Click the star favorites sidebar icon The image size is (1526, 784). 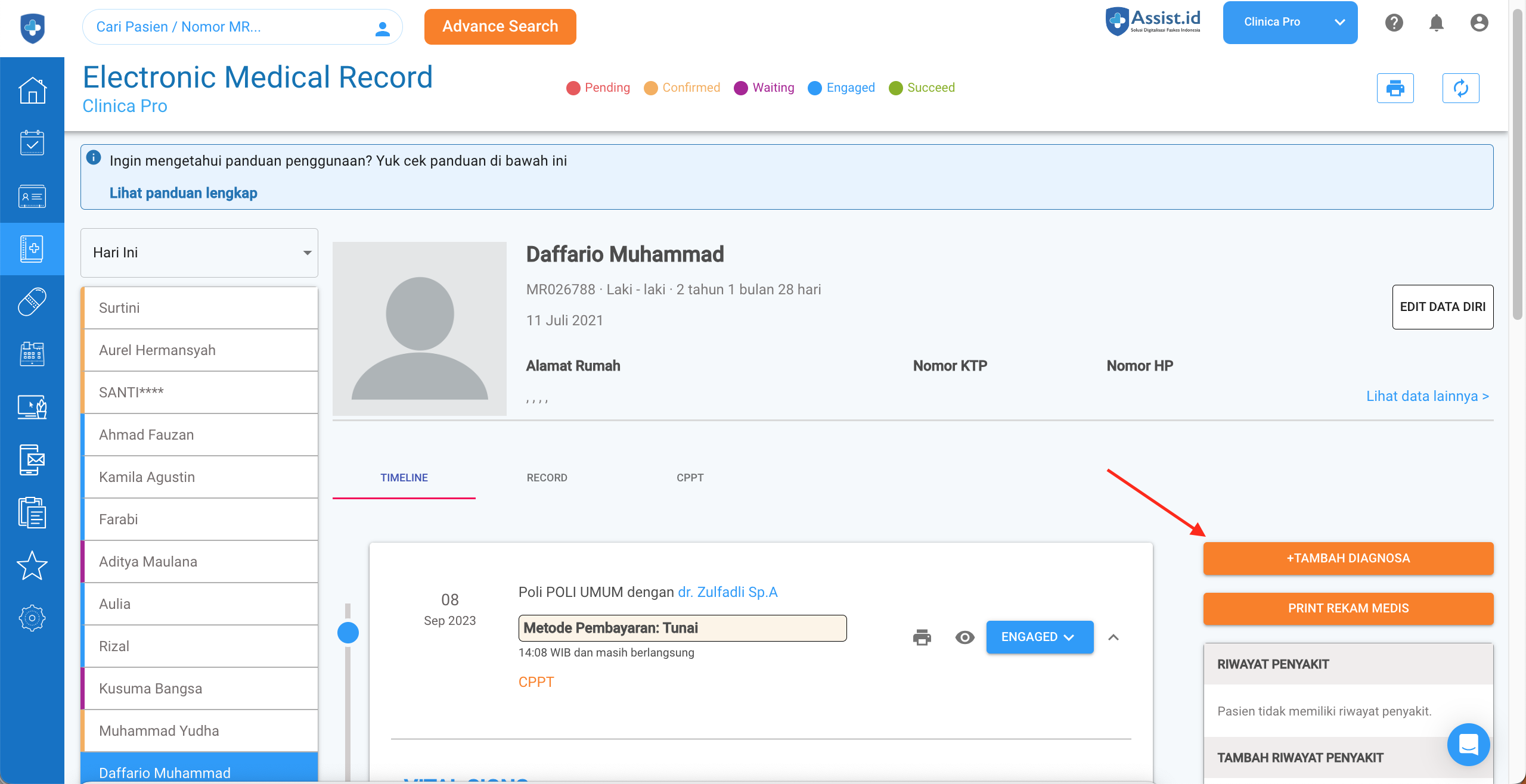[x=32, y=565]
